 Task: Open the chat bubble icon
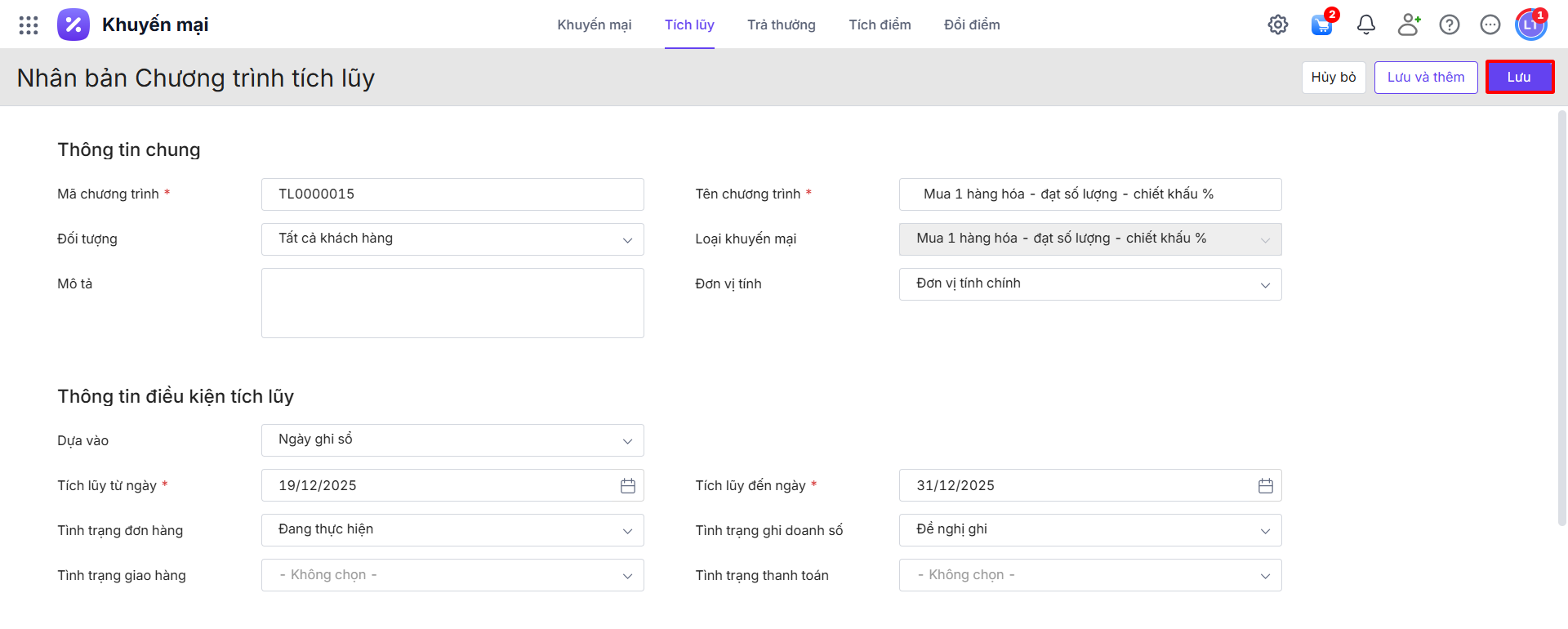click(1490, 25)
